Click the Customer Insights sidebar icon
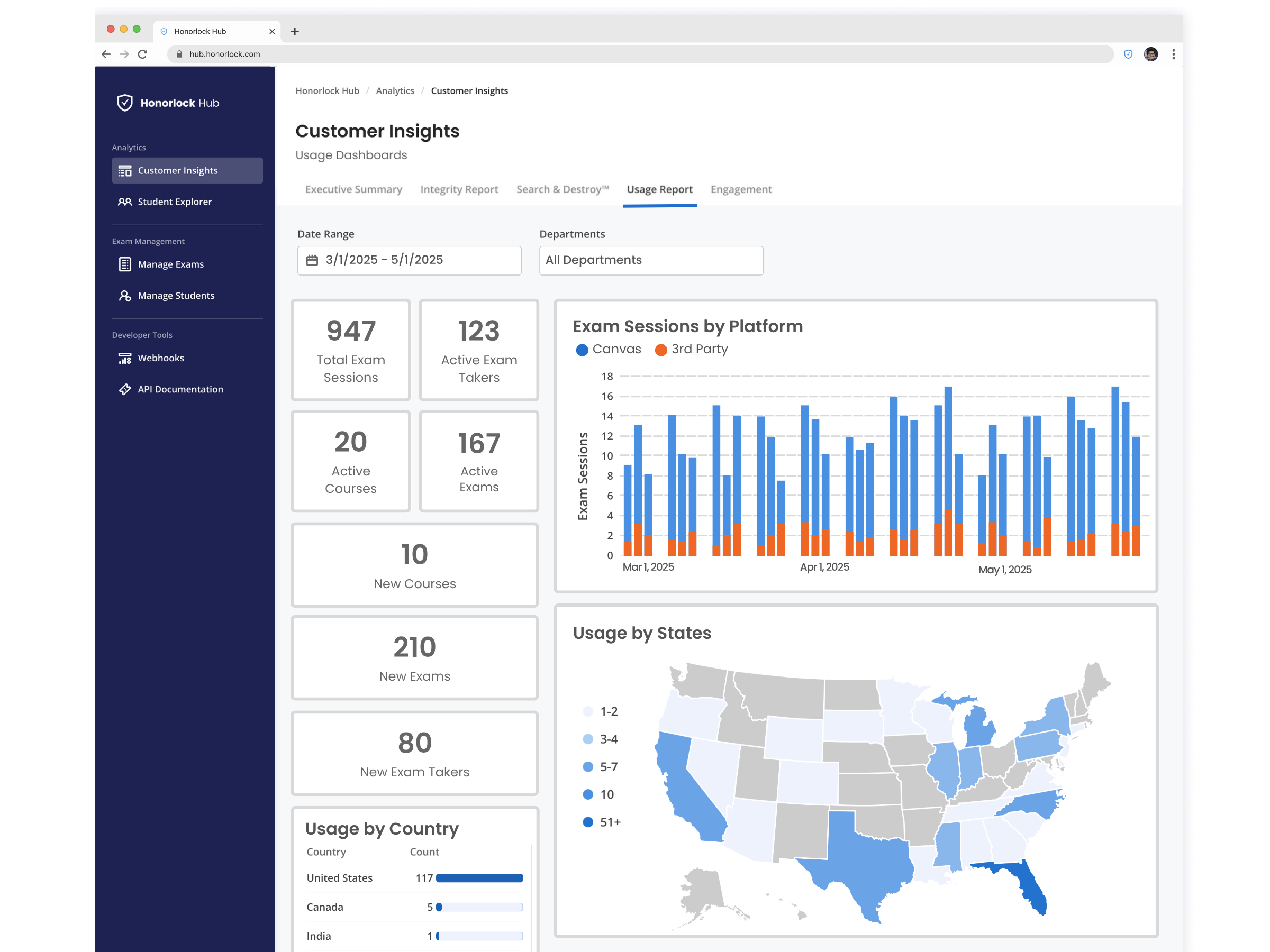Viewport: 1270px width, 952px height. pos(124,171)
